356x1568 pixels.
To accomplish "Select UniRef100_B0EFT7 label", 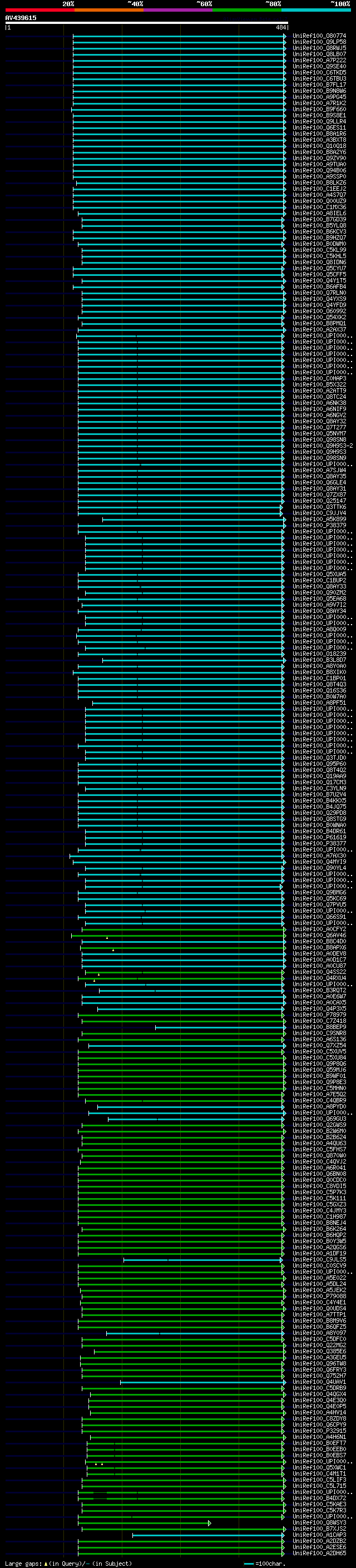I will click(x=319, y=1443).
